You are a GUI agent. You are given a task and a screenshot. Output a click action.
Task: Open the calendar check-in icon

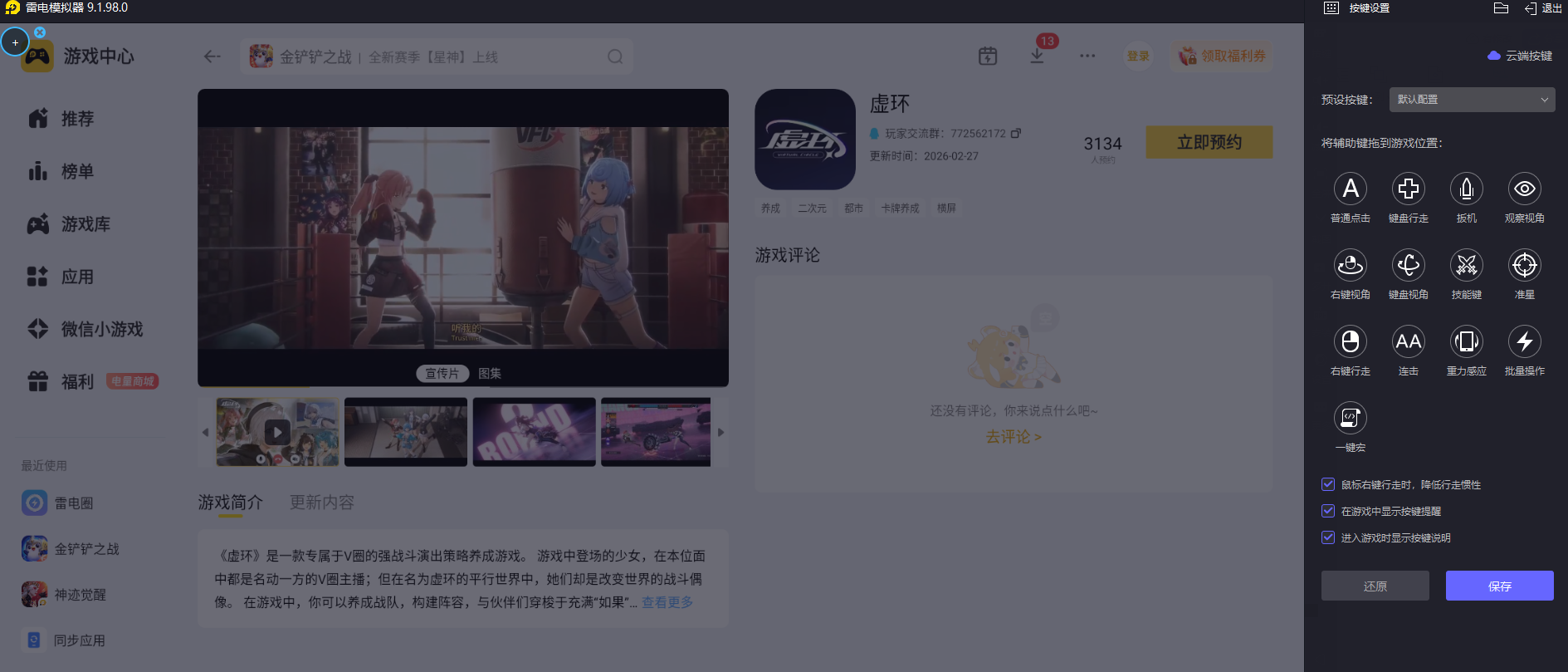pos(988,56)
